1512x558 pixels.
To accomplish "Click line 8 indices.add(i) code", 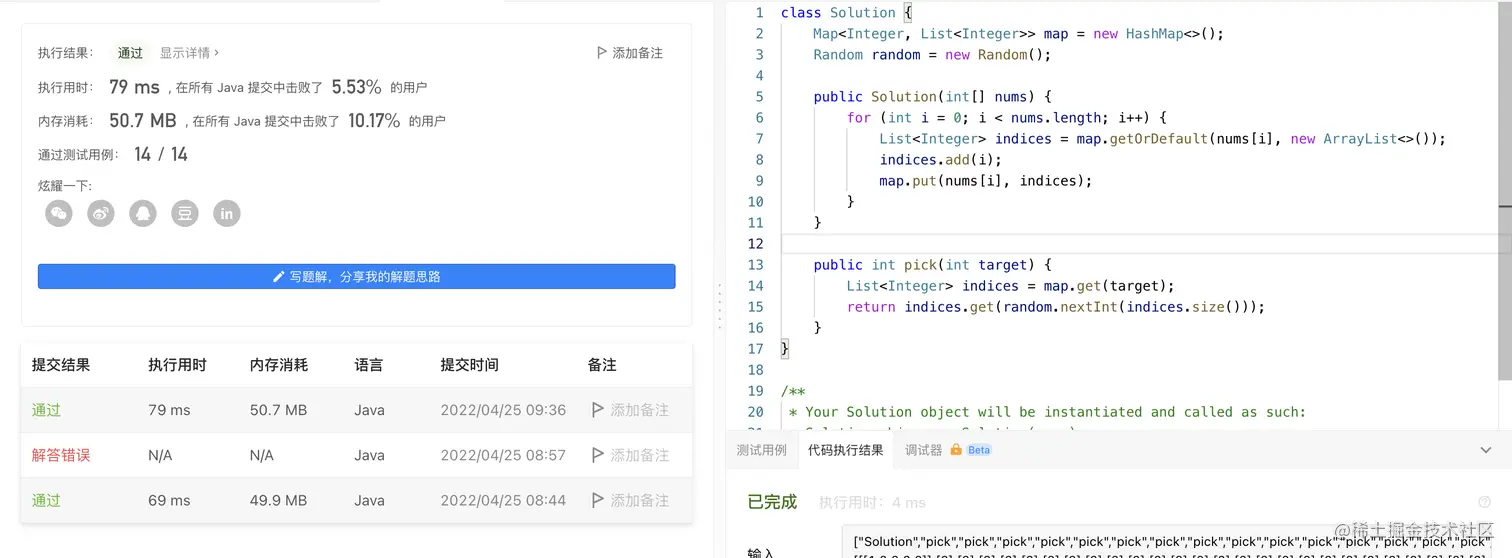I will tap(940, 160).
